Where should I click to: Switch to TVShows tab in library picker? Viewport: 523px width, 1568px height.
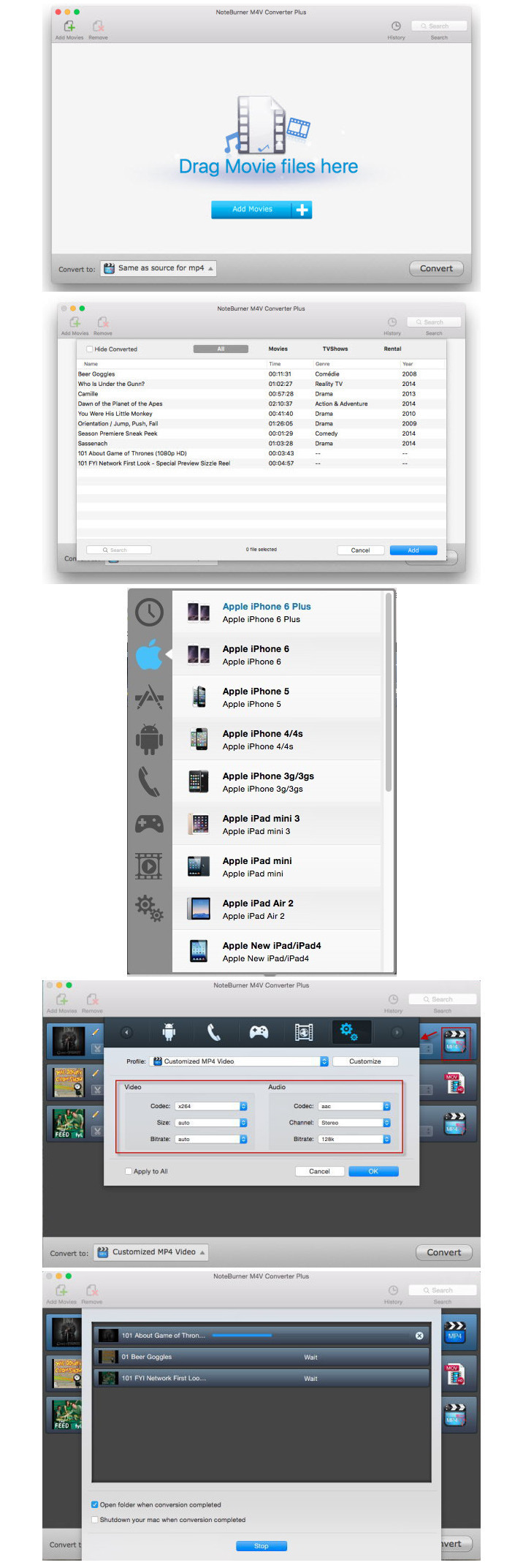pos(335,349)
